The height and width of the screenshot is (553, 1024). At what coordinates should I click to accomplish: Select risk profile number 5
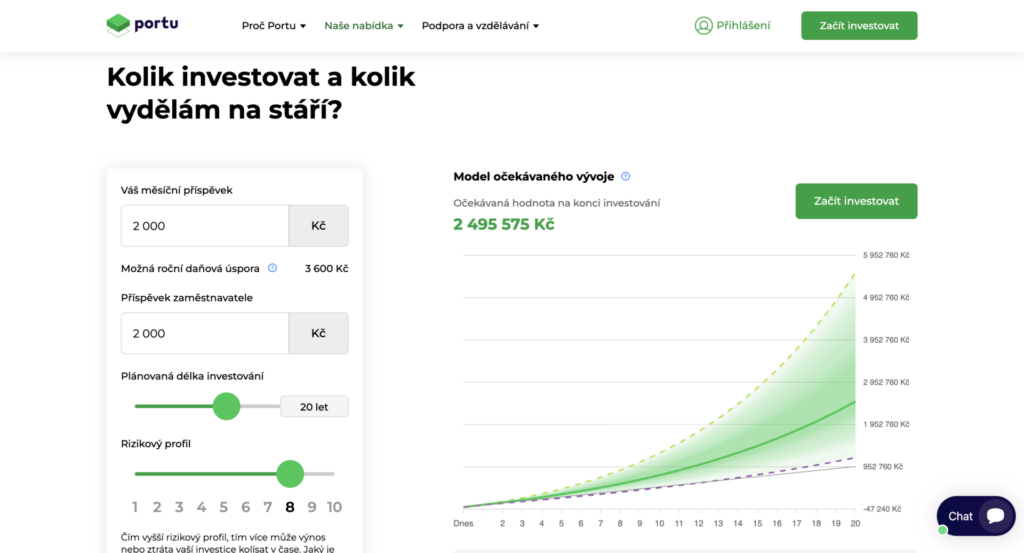pyautogui.click(x=223, y=507)
